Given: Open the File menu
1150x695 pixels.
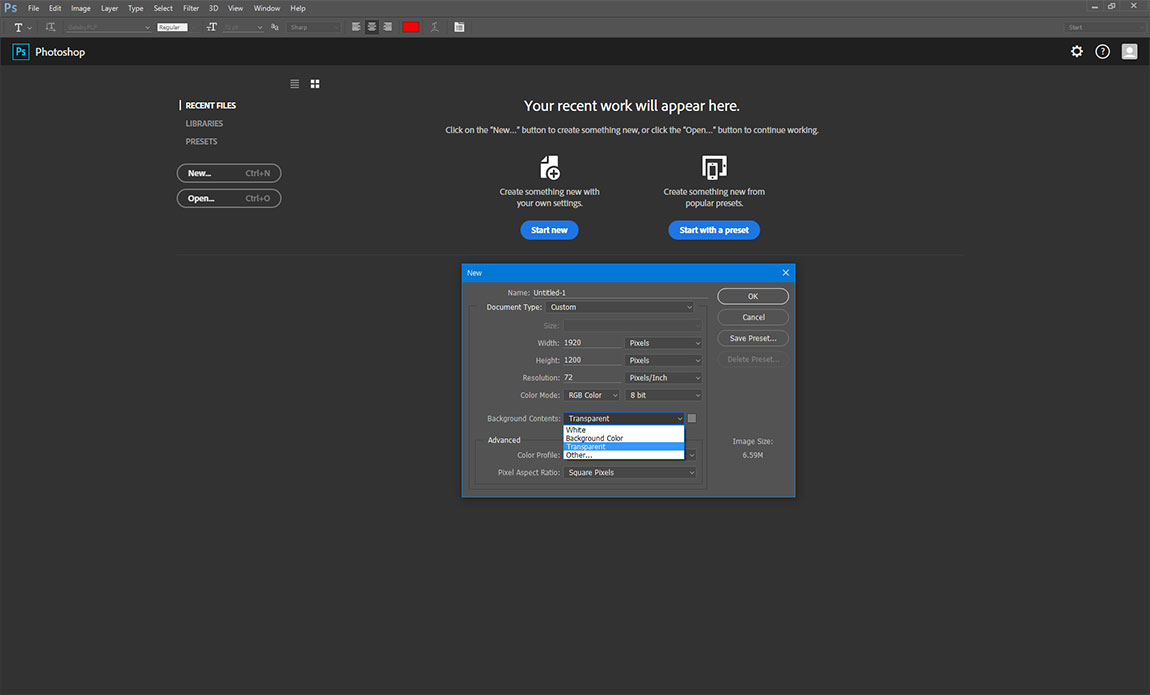Looking at the screenshot, I should click(x=34, y=8).
